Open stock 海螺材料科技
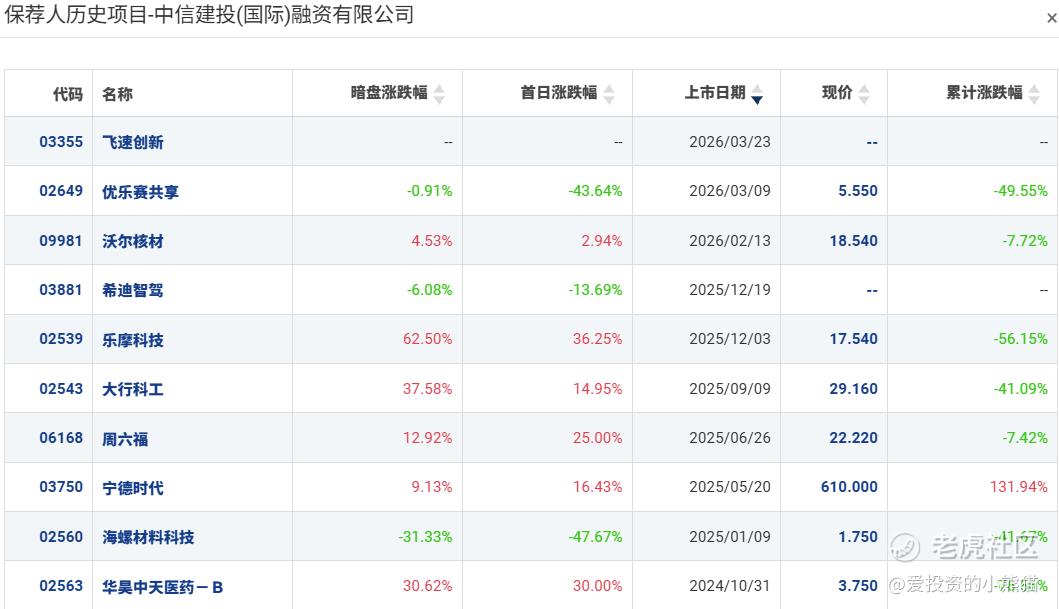This screenshot has height=609, width=1059. 148,537
